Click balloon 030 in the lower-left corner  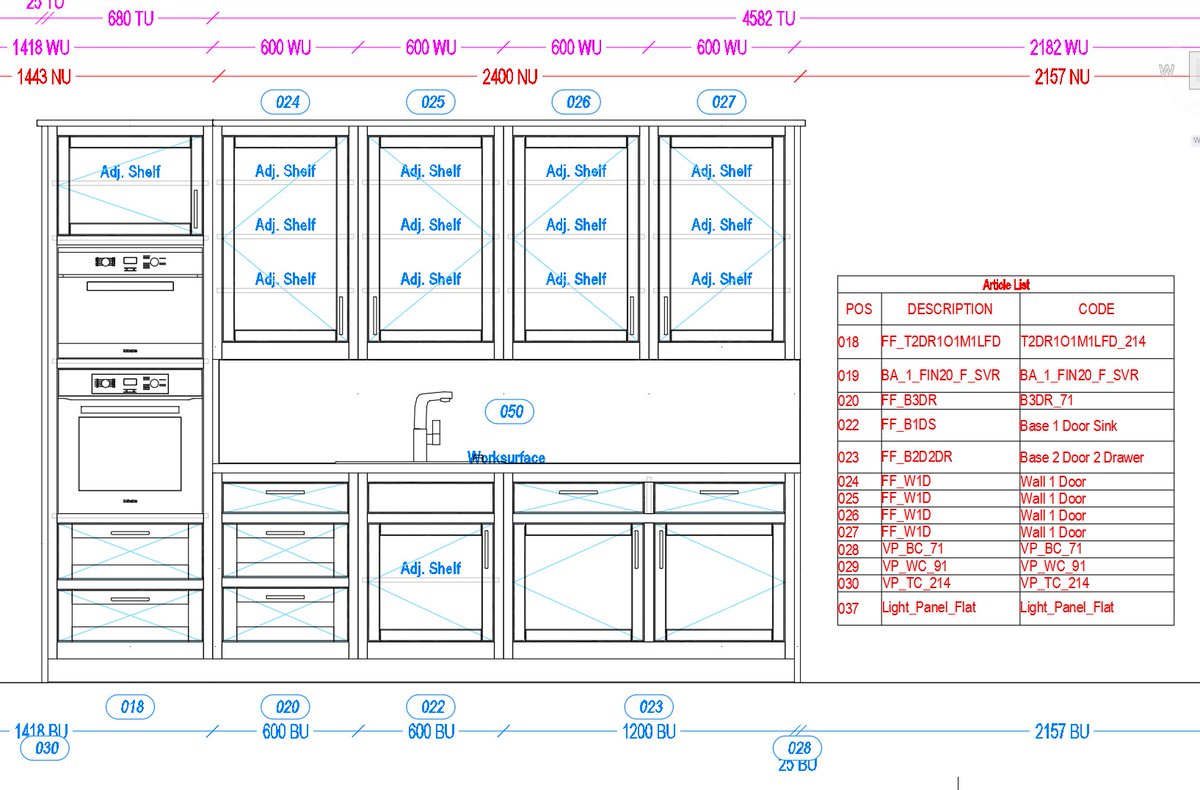(x=46, y=747)
